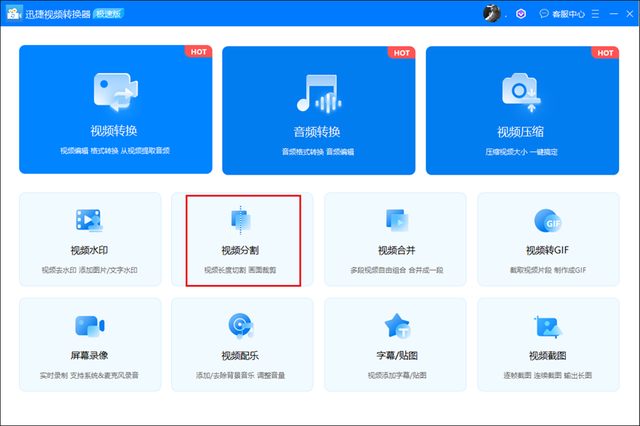This screenshot has height=426, width=640.
Task: Open the 音频转换 audio conversion card
Action: [x=318, y=109]
